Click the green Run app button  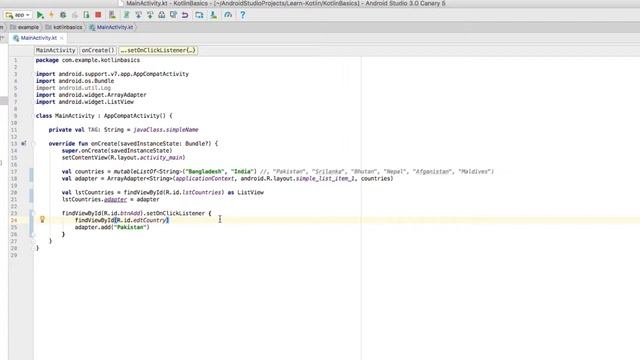(x=40, y=15)
